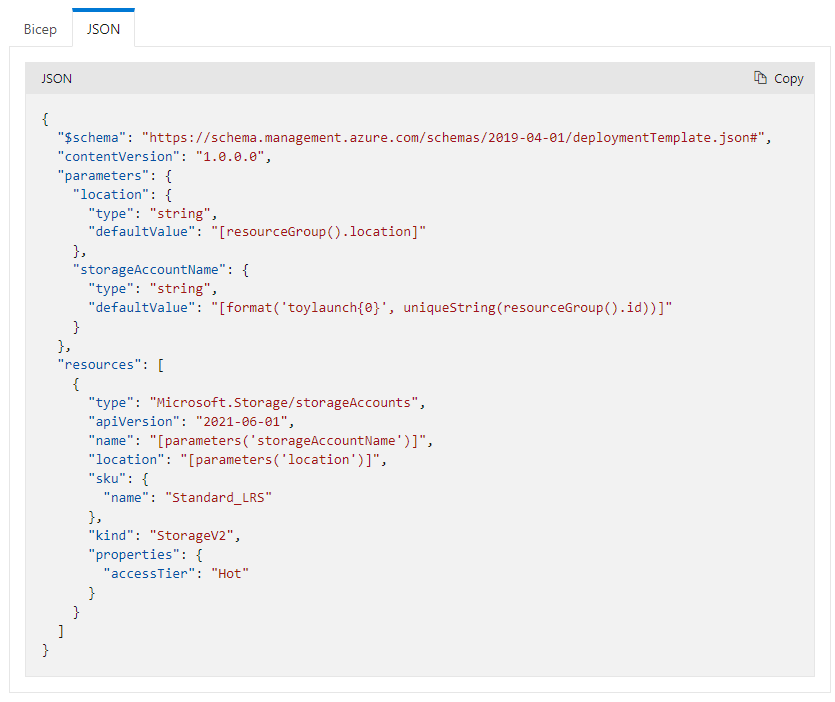
Task: Click the "Hot" access tier value
Action: 229,574
